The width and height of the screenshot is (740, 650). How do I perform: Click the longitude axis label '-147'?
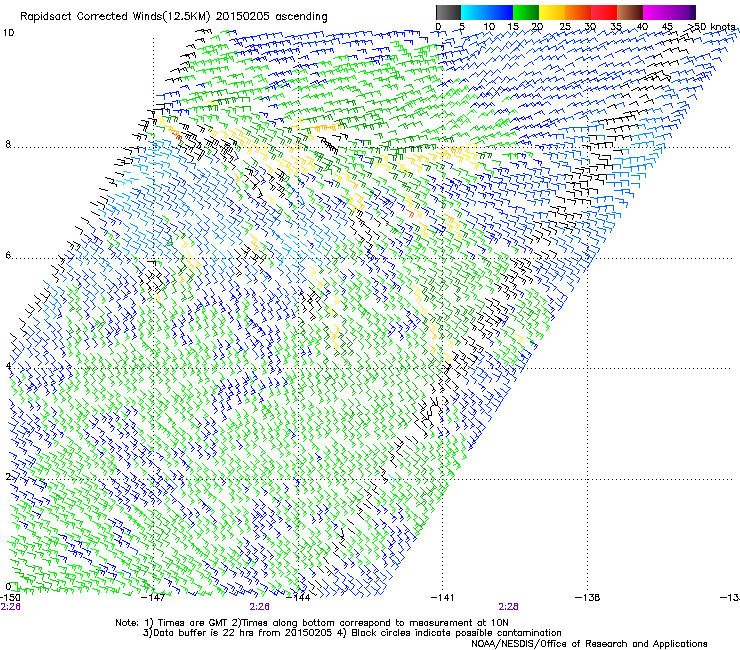tap(153, 598)
